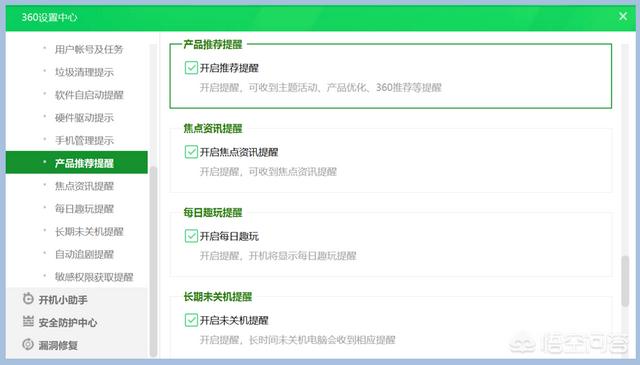Click the 360设置中心 title text
Screen dimensions: 640x365
[x=49, y=17]
